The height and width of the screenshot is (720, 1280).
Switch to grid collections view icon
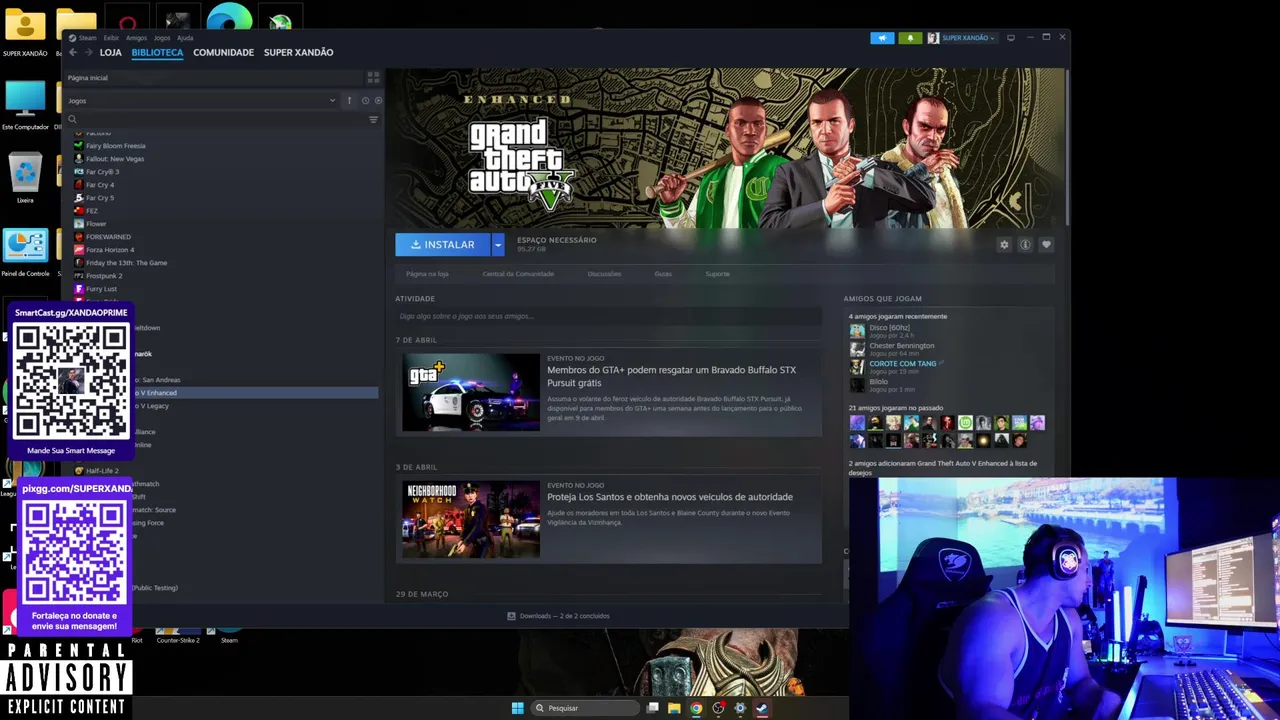point(373,77)
